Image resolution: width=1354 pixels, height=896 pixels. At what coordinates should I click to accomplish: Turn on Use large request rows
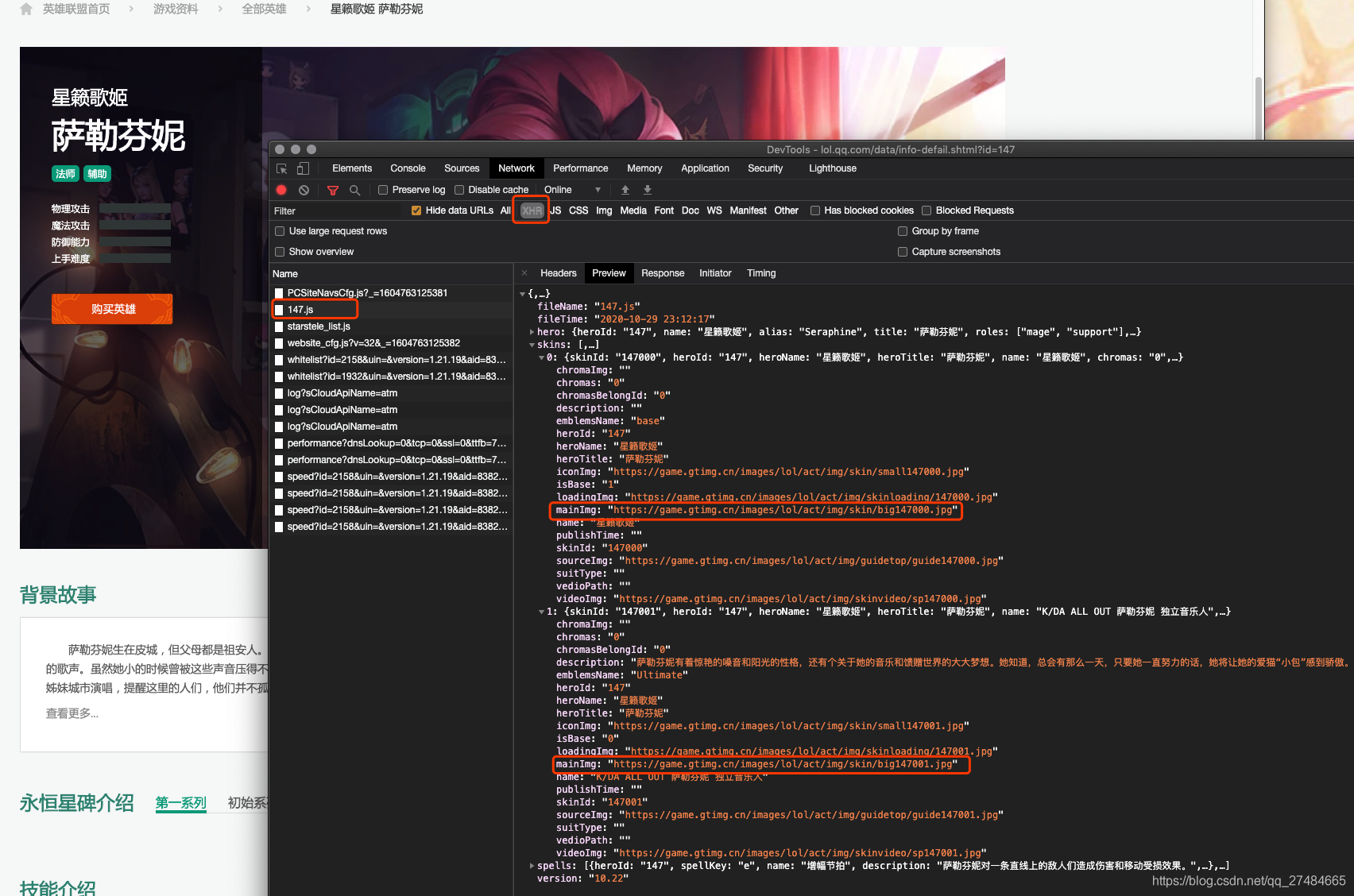(280, 231)
